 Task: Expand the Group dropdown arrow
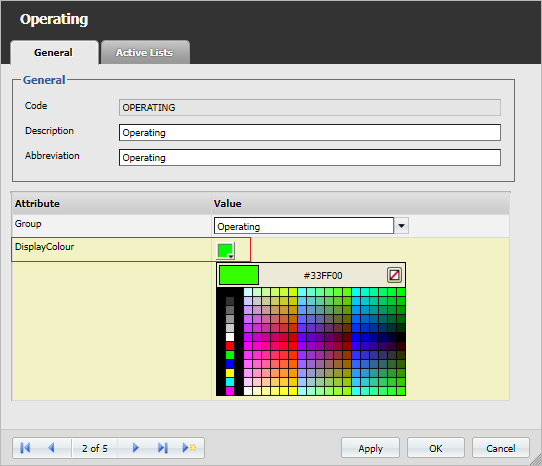tap(401, 226)
